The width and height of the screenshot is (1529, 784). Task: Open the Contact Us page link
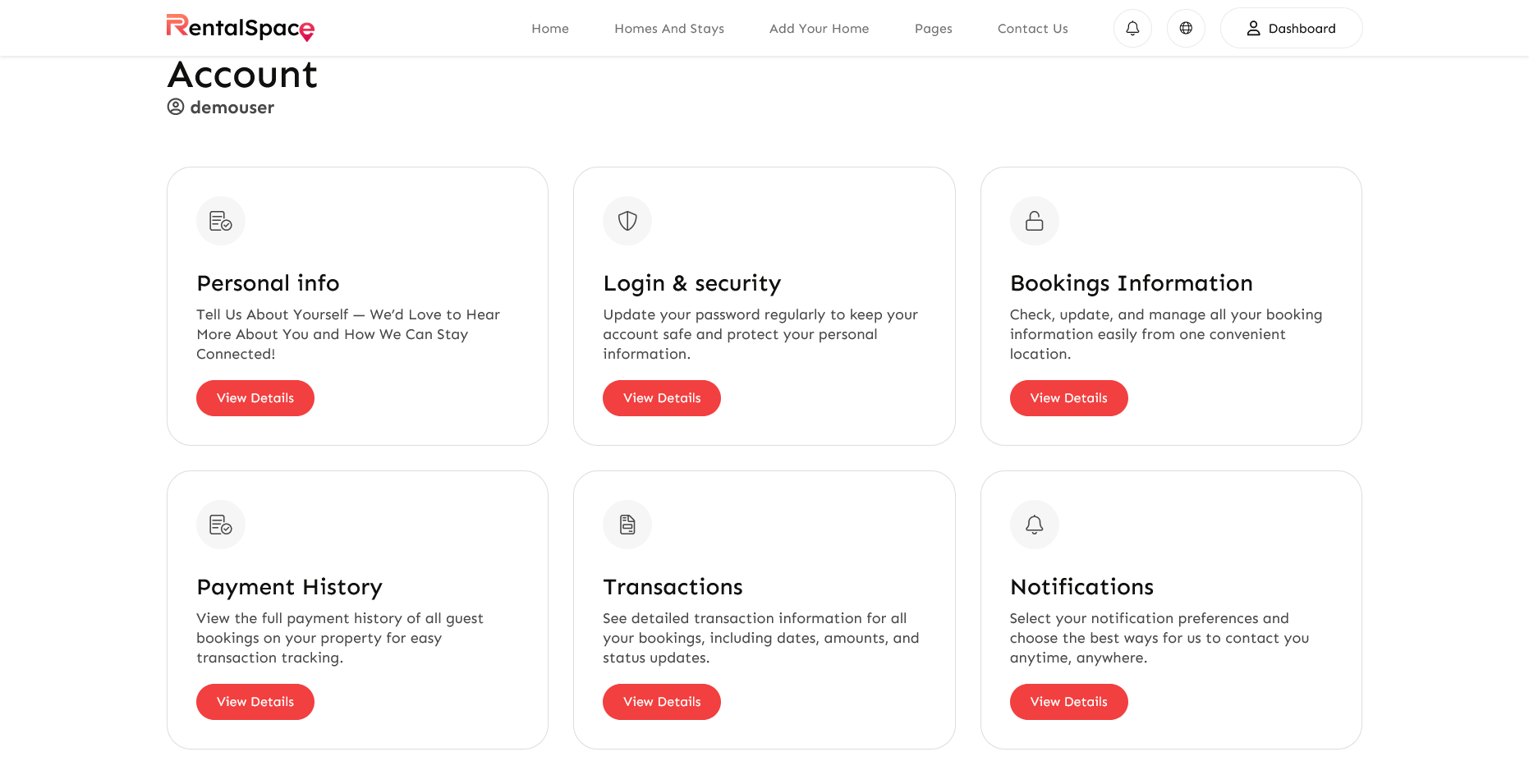[1033, 29]
